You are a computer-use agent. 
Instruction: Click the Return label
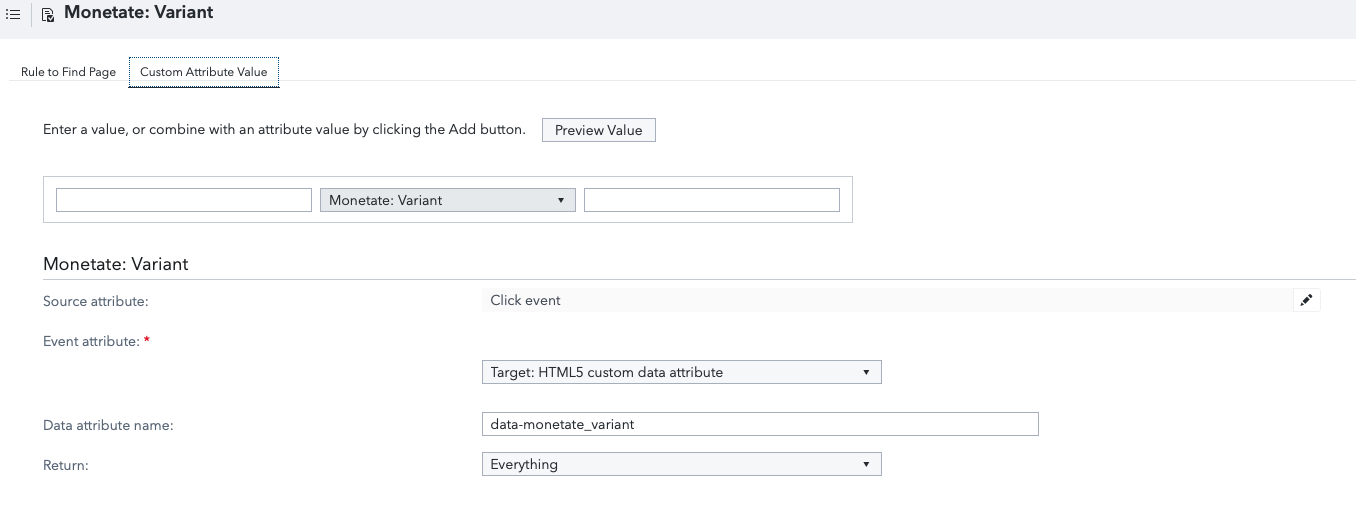click(66, 465)
